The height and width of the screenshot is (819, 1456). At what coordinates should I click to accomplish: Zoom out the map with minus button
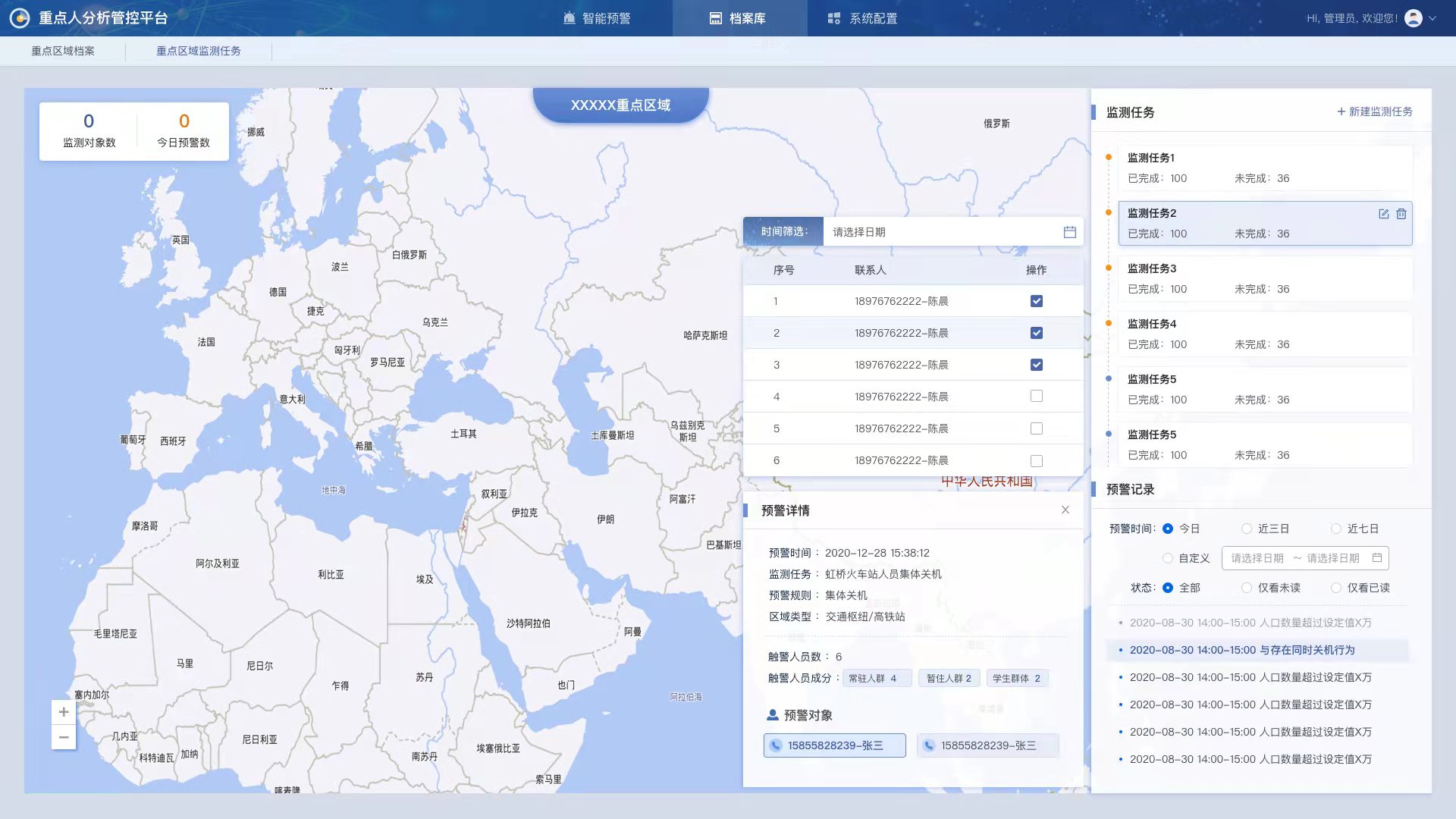[64, 737]
